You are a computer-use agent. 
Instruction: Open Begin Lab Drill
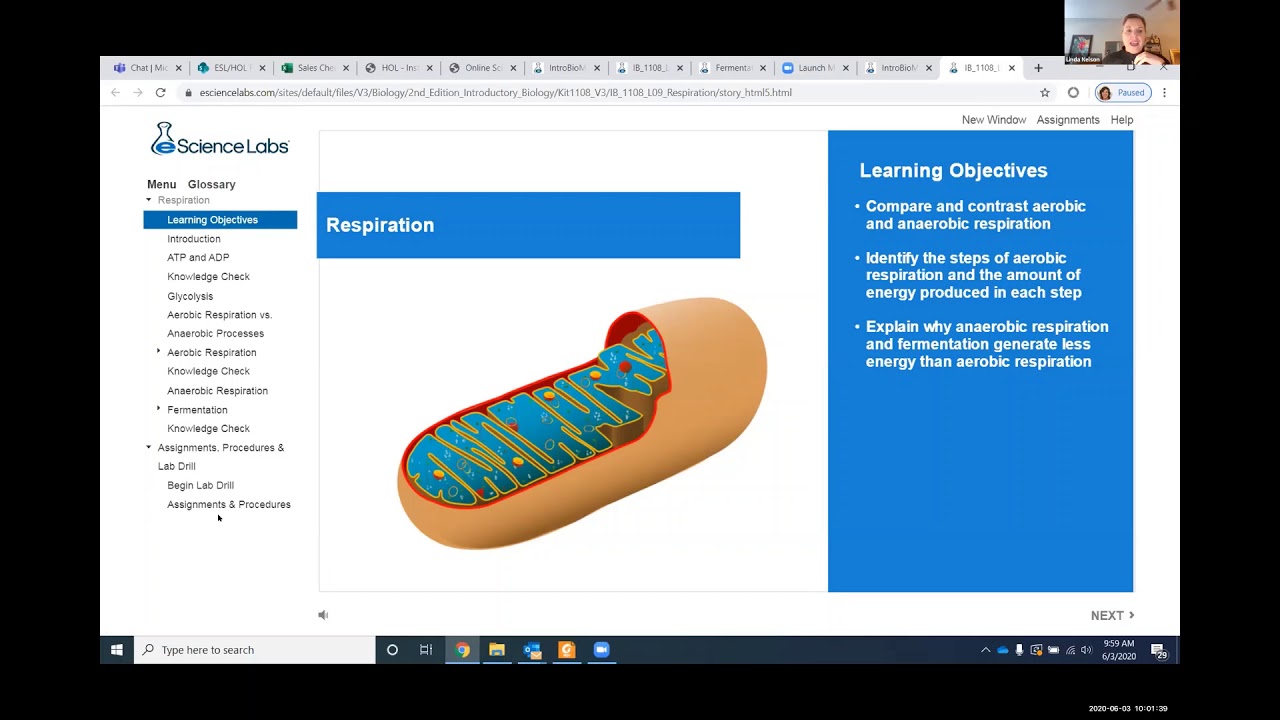pyautogui.click(x=200, y=486)
